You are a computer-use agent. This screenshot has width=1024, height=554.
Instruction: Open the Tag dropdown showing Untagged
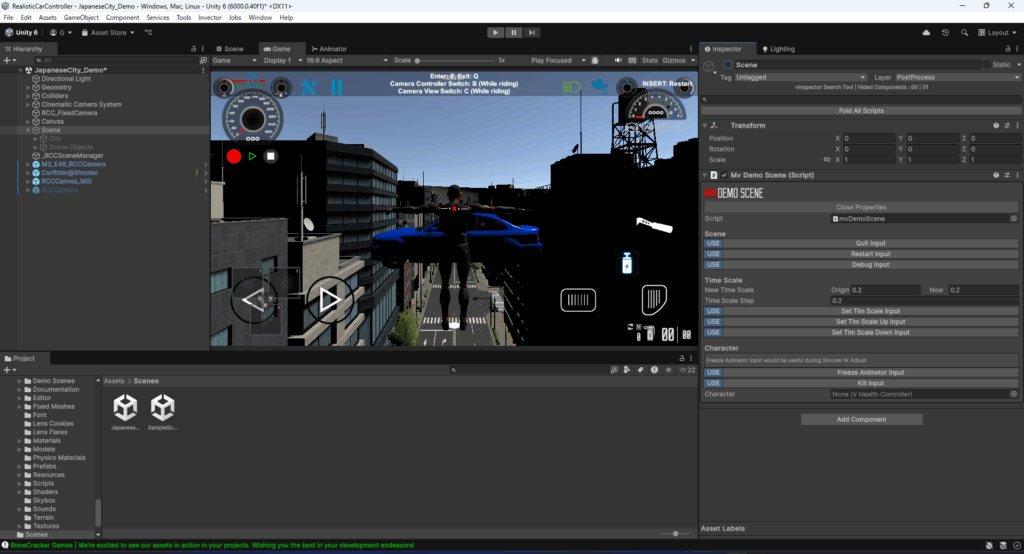pyautogui.click(x=801, y=77)
